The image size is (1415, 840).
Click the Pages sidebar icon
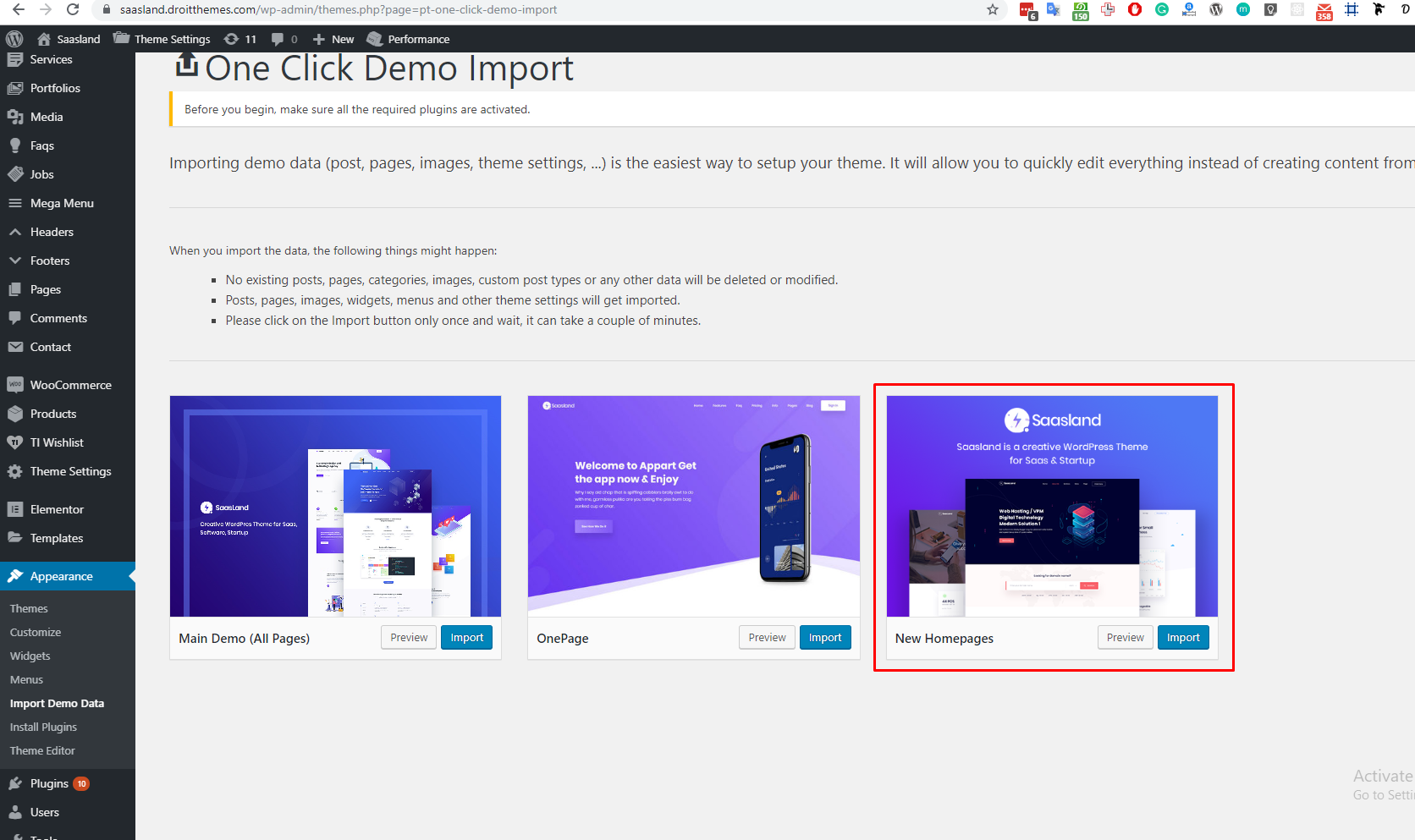(x=15, y=289)
